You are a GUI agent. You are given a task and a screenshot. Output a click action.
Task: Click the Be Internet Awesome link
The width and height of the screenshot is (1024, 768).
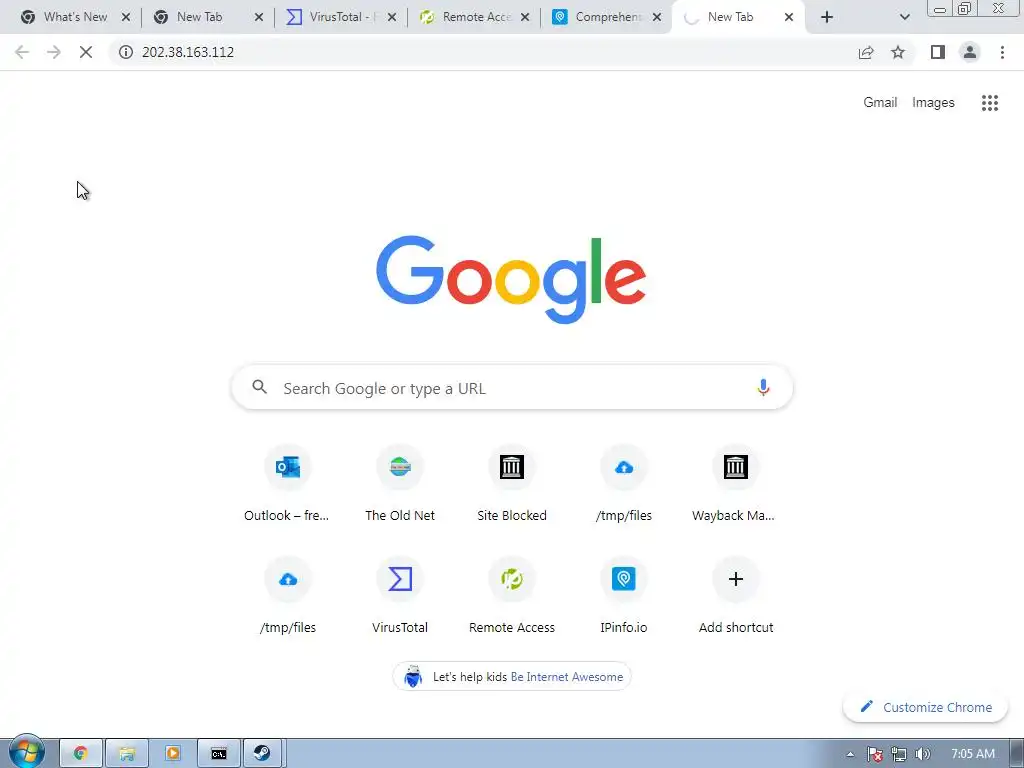point(566,677)
